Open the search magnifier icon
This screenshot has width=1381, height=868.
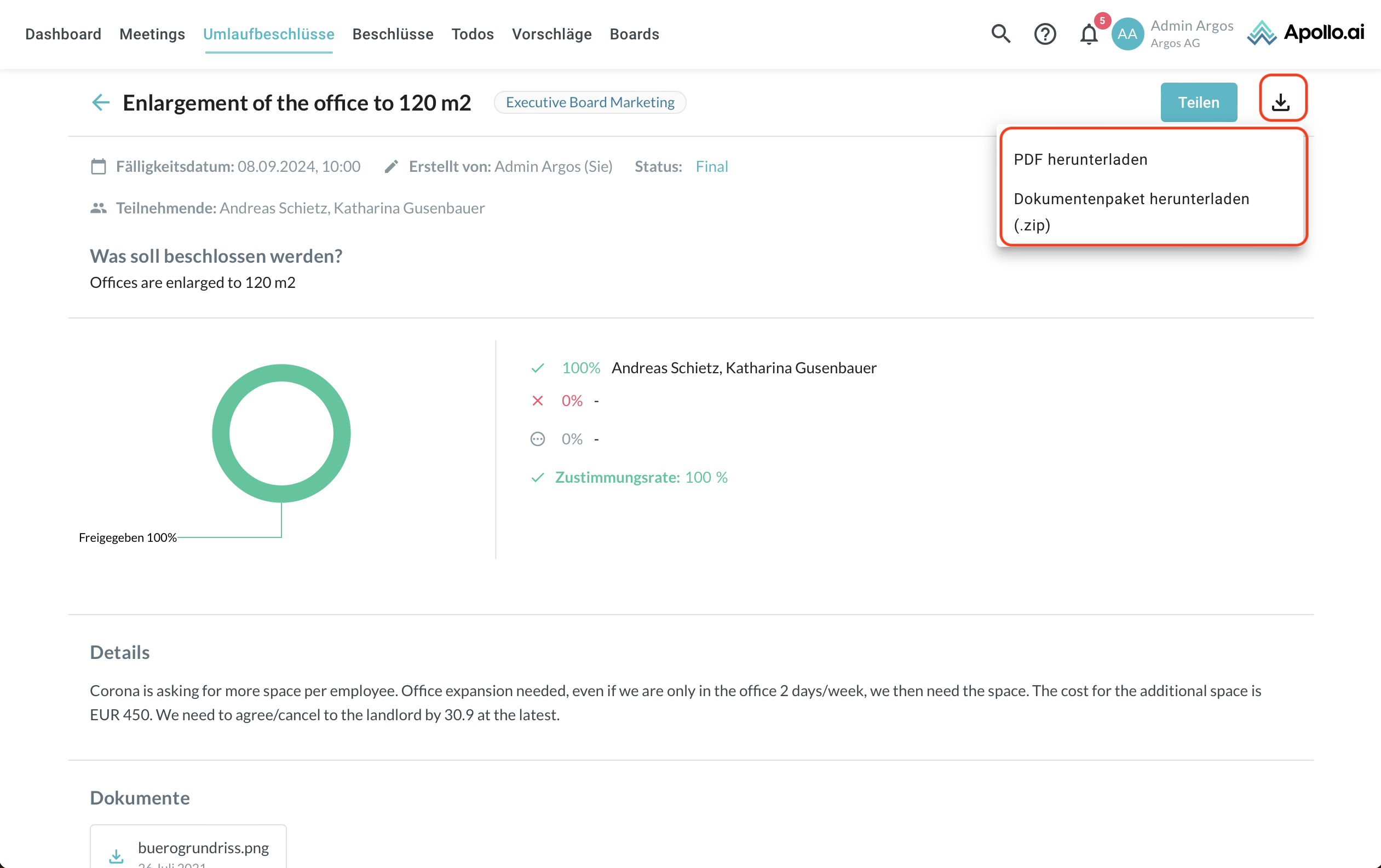(x=1000, y=34)
